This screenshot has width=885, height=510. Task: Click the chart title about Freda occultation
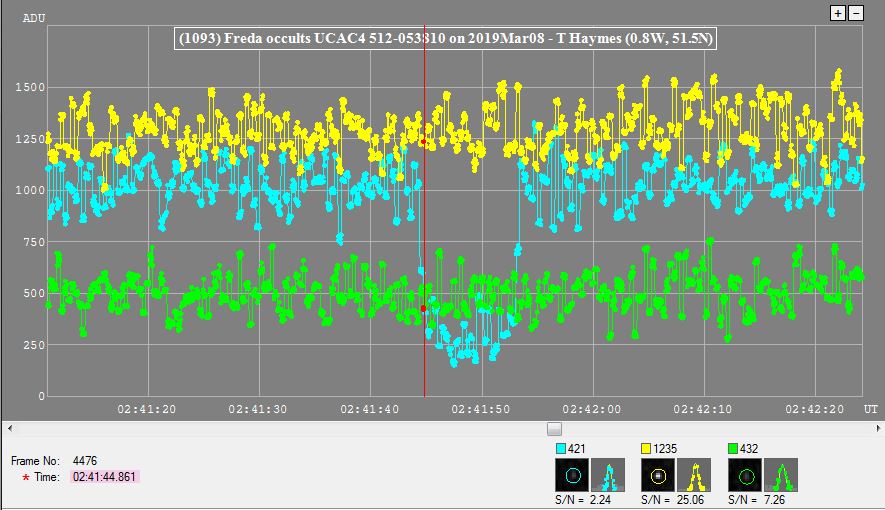447,38
